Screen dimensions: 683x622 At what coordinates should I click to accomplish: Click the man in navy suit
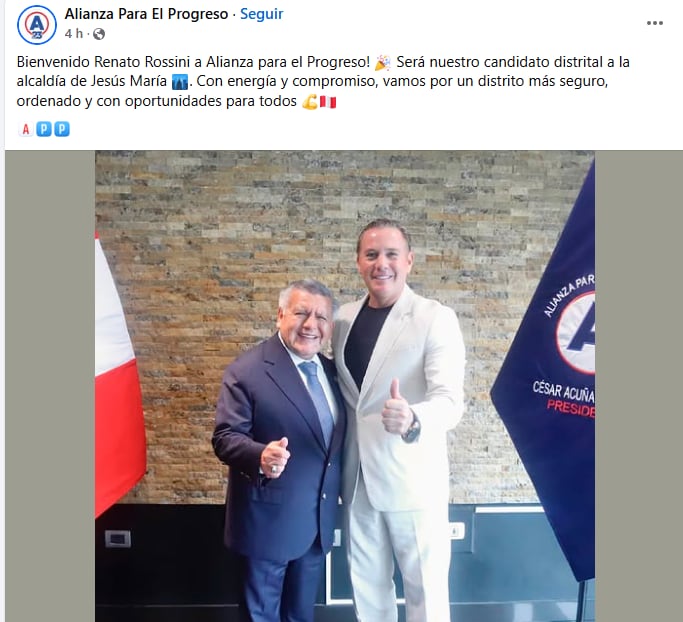pos(280,449)
